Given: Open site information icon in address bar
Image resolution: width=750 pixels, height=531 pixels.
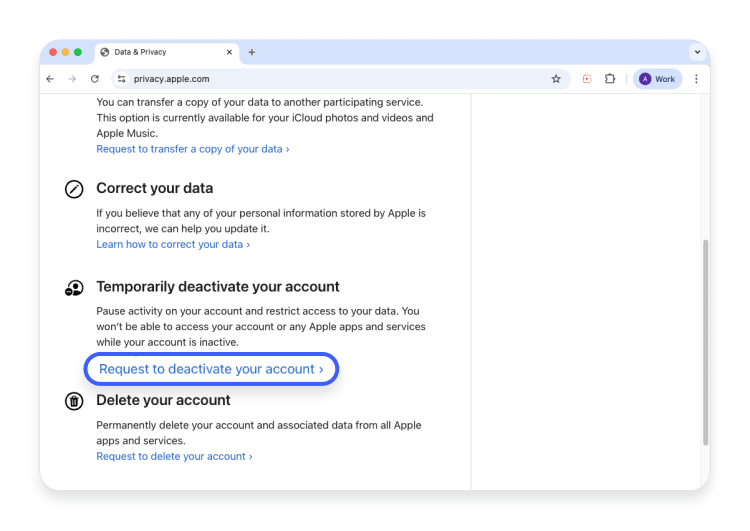Looking at the screenshot, I should coord(121,79).
